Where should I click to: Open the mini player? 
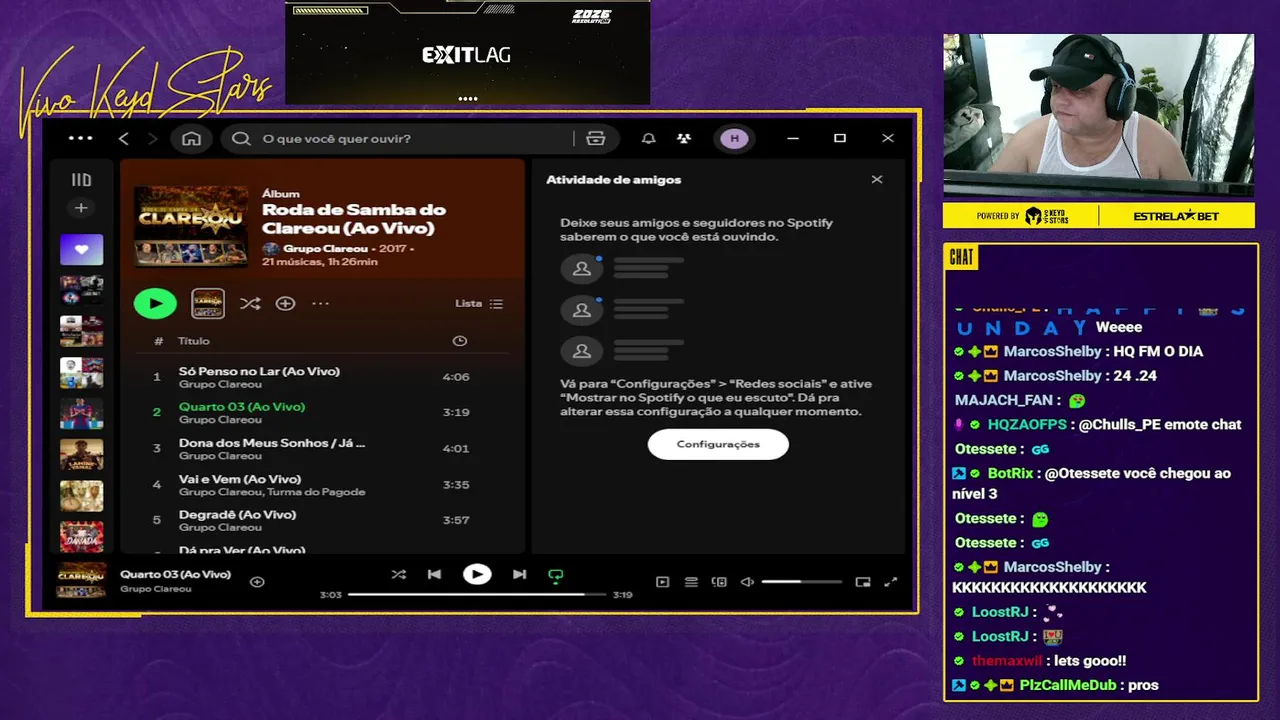(863, 582)
